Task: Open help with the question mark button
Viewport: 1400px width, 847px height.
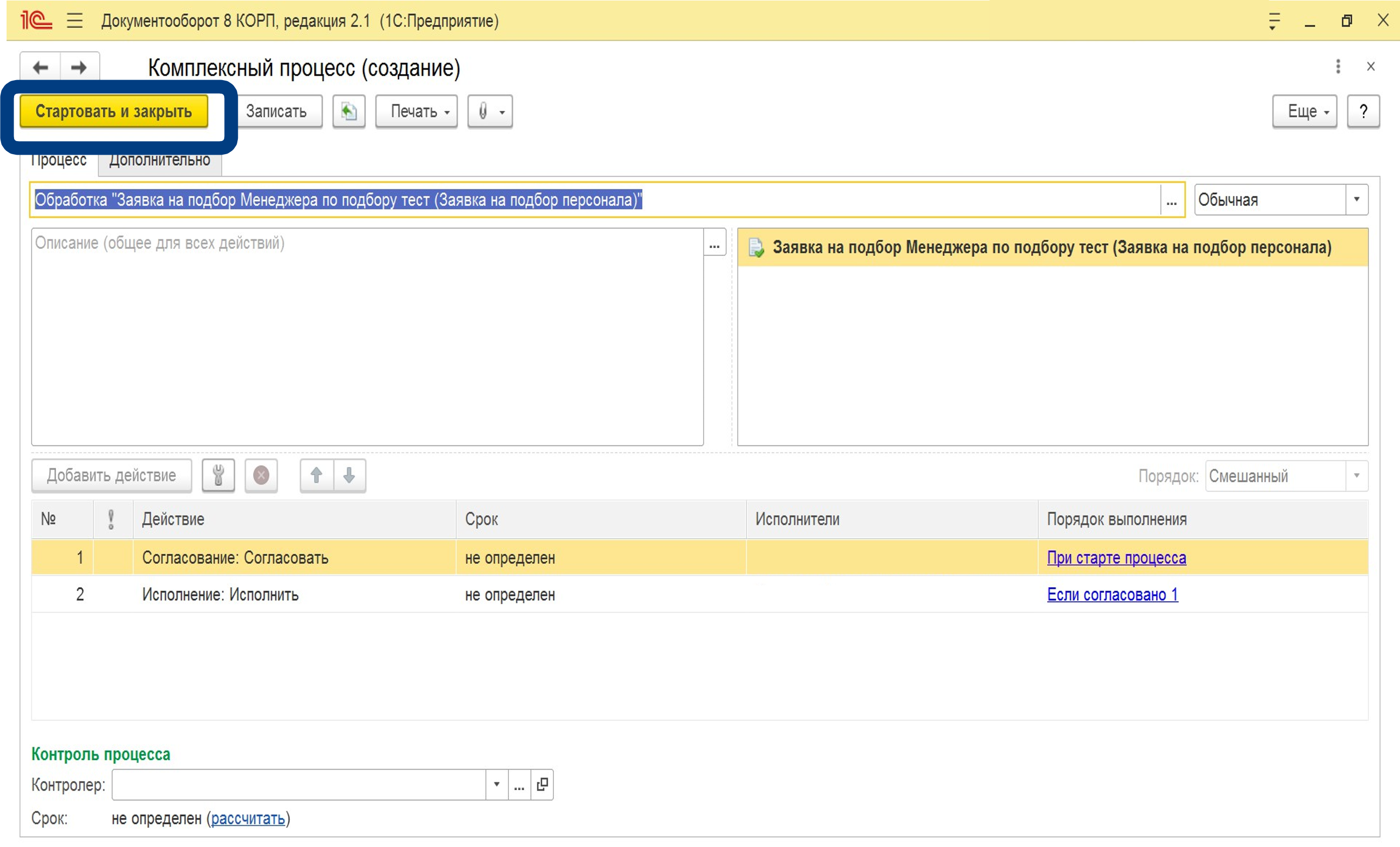Action: (1363, 111)
